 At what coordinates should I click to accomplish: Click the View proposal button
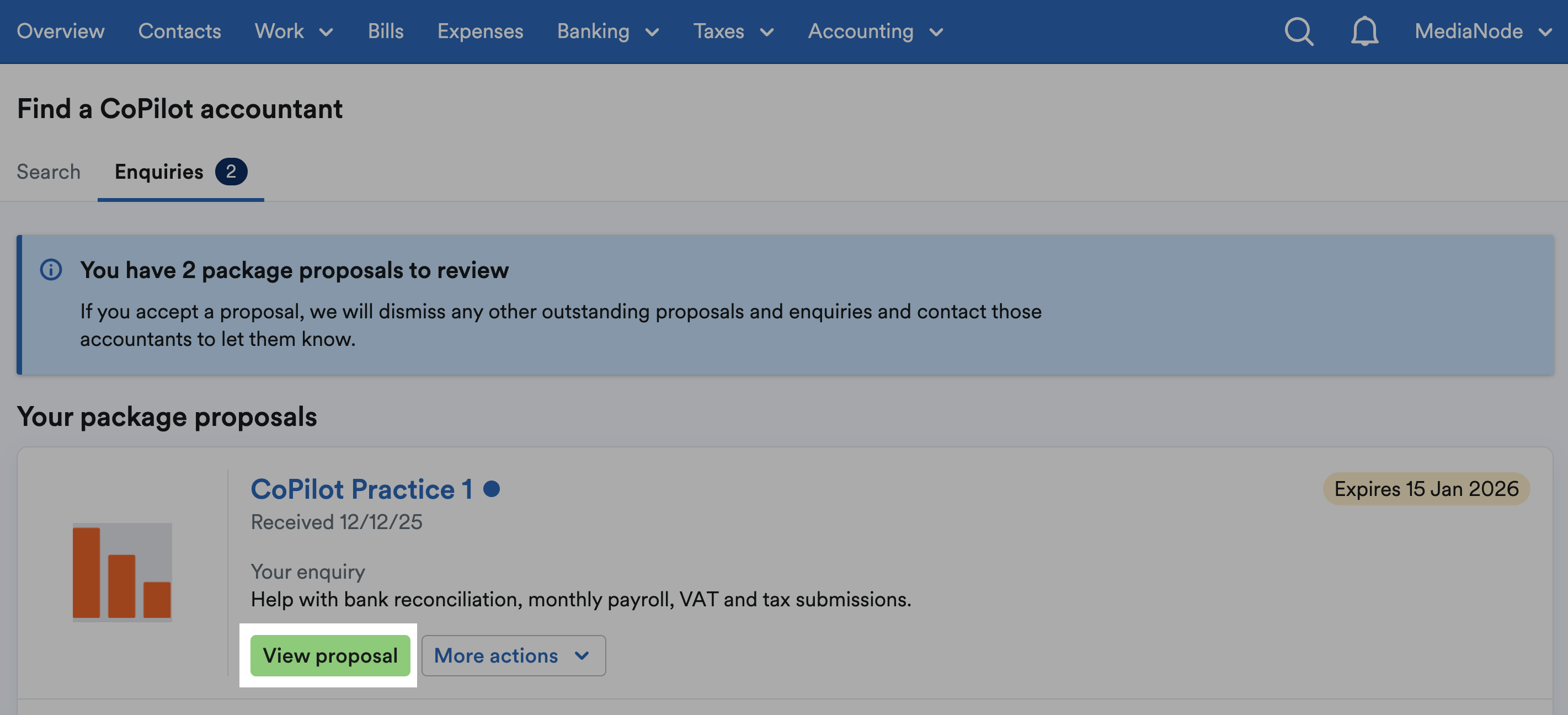coord(329,655)
